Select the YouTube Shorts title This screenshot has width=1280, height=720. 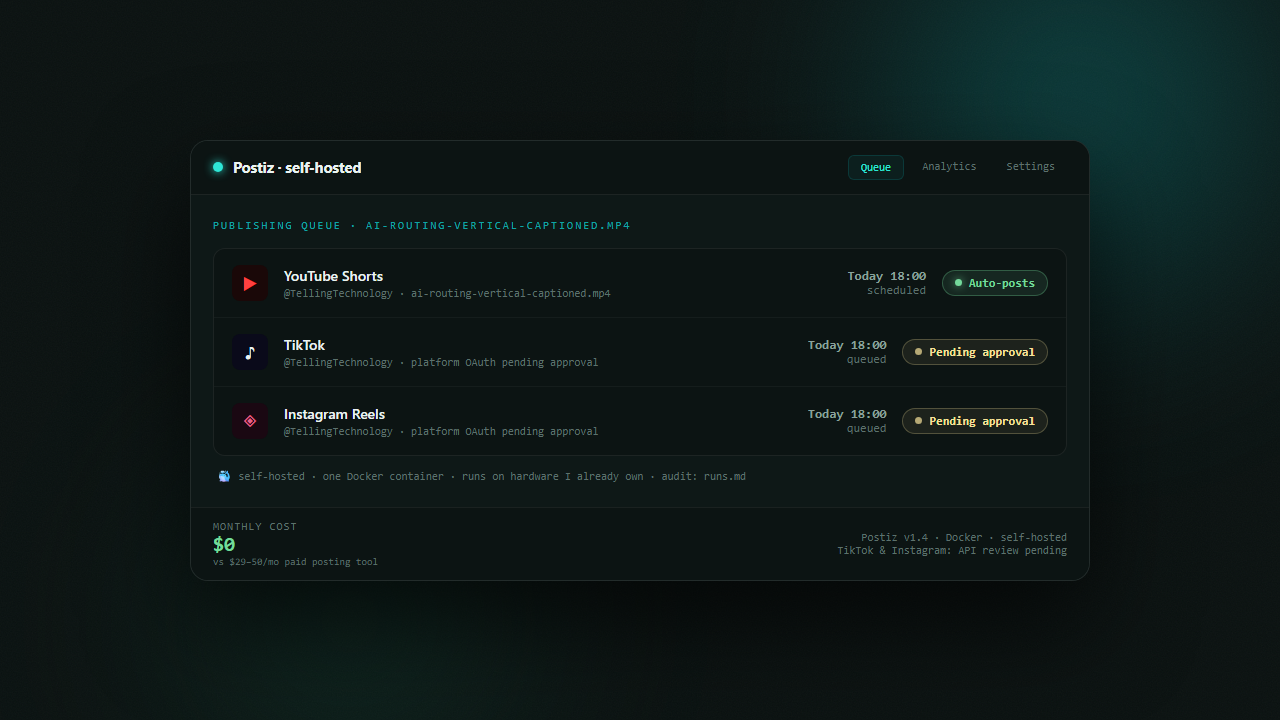tap(333, 276)
